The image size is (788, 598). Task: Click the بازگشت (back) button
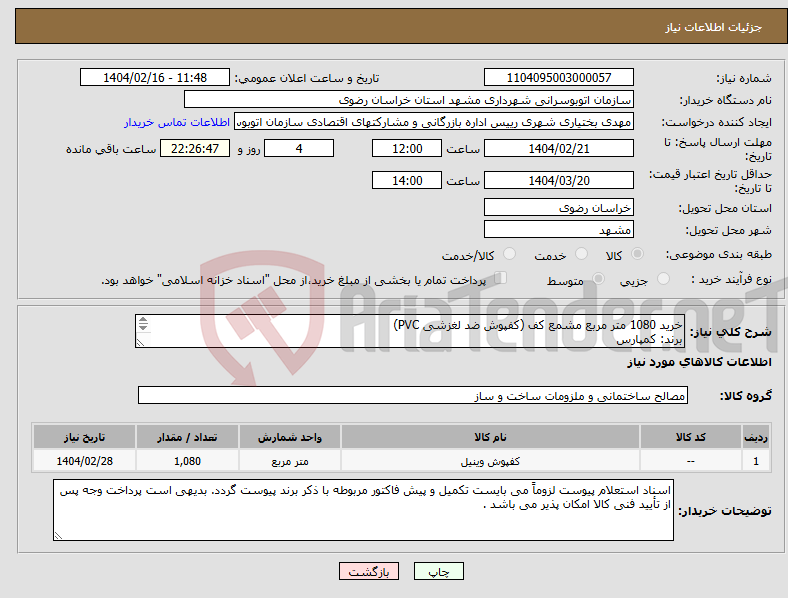pos(369,571)
